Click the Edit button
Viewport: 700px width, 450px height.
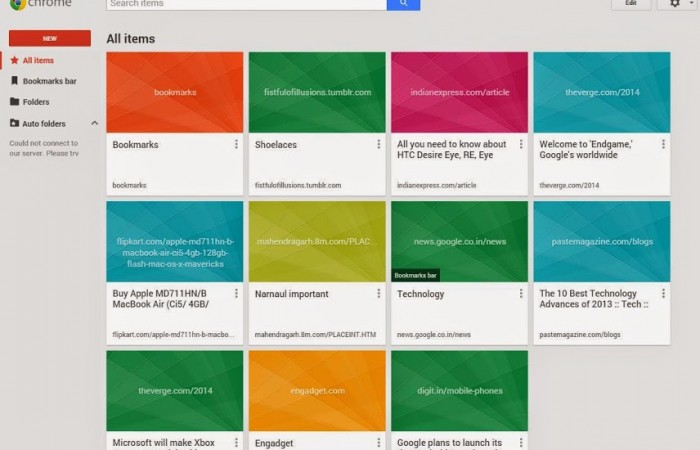[x=630, y=4]
